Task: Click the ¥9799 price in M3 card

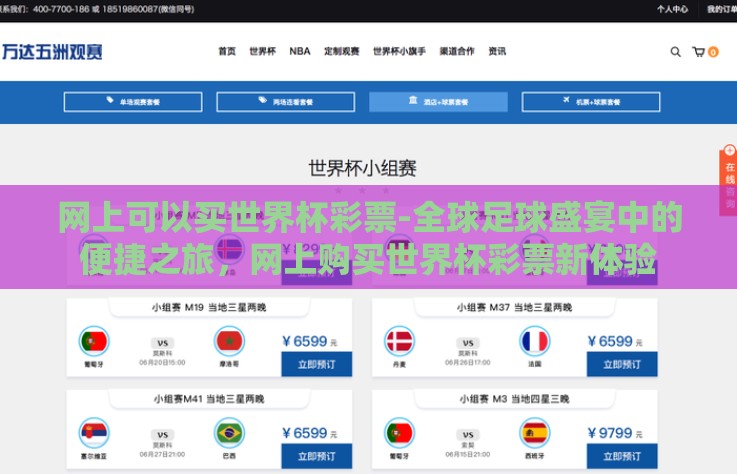Action: (615, 433)
